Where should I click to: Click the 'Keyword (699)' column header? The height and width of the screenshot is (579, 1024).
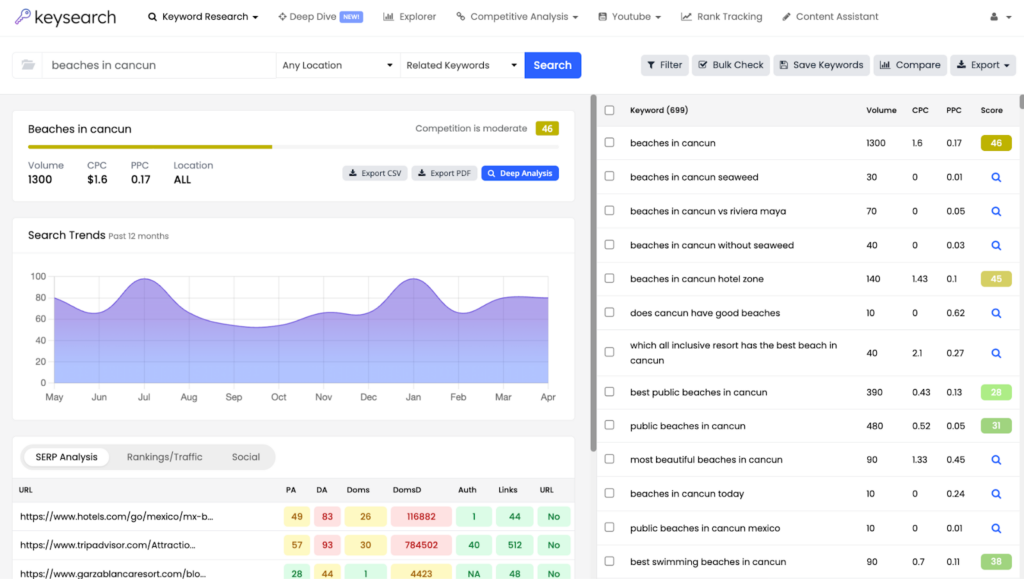pos(659,110)
